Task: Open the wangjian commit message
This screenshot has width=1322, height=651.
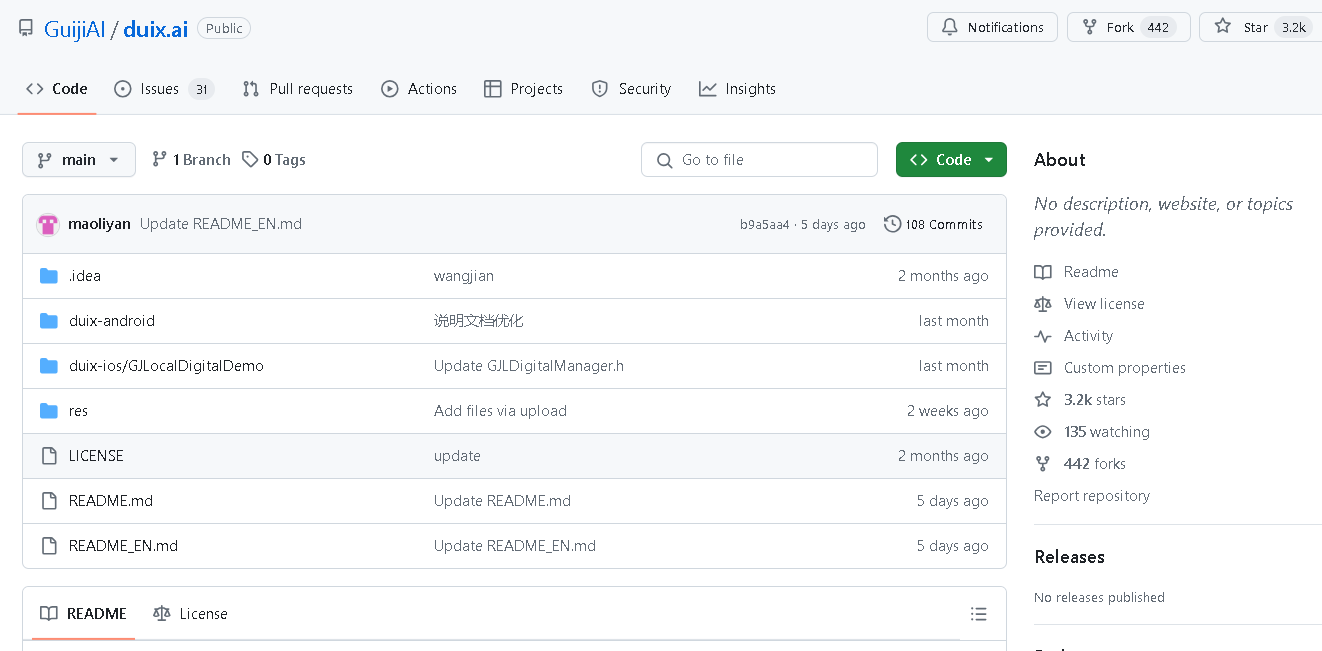Action: click(464, 276)
